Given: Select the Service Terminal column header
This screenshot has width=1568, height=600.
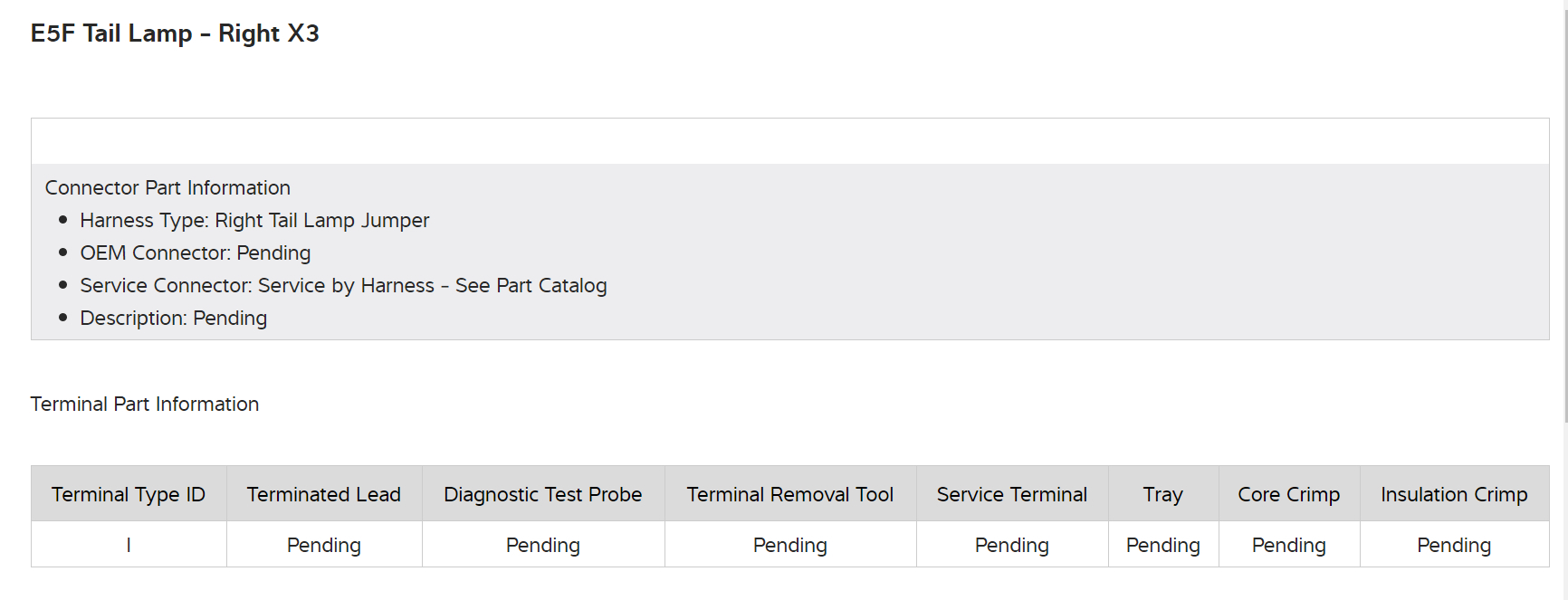Looking at the screenshot, I should 1012,494.
